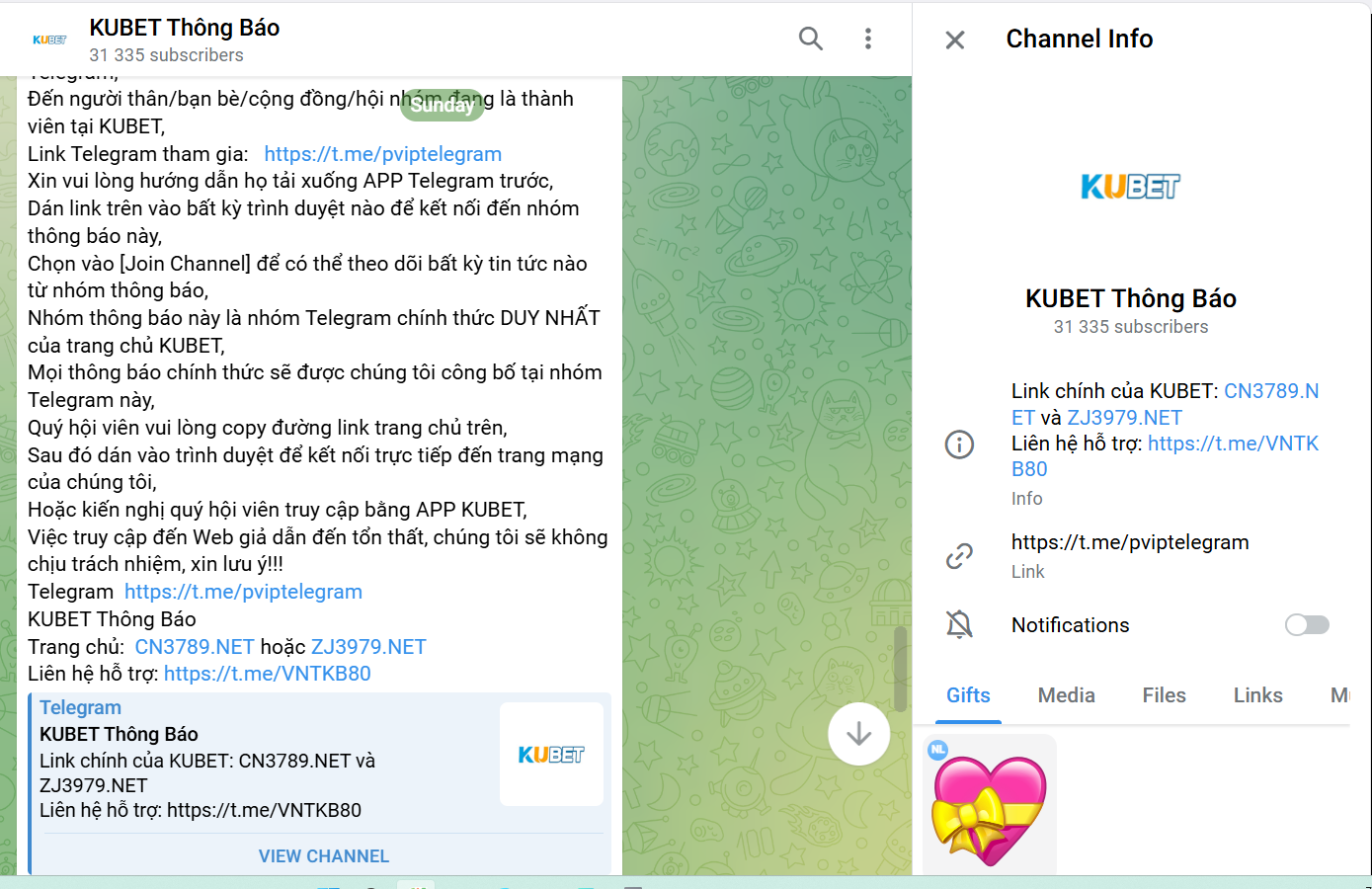The image size is (1372, 889).
Task: Open the ZJ3979.NET link in the message
Action: (x=368, y=647)
